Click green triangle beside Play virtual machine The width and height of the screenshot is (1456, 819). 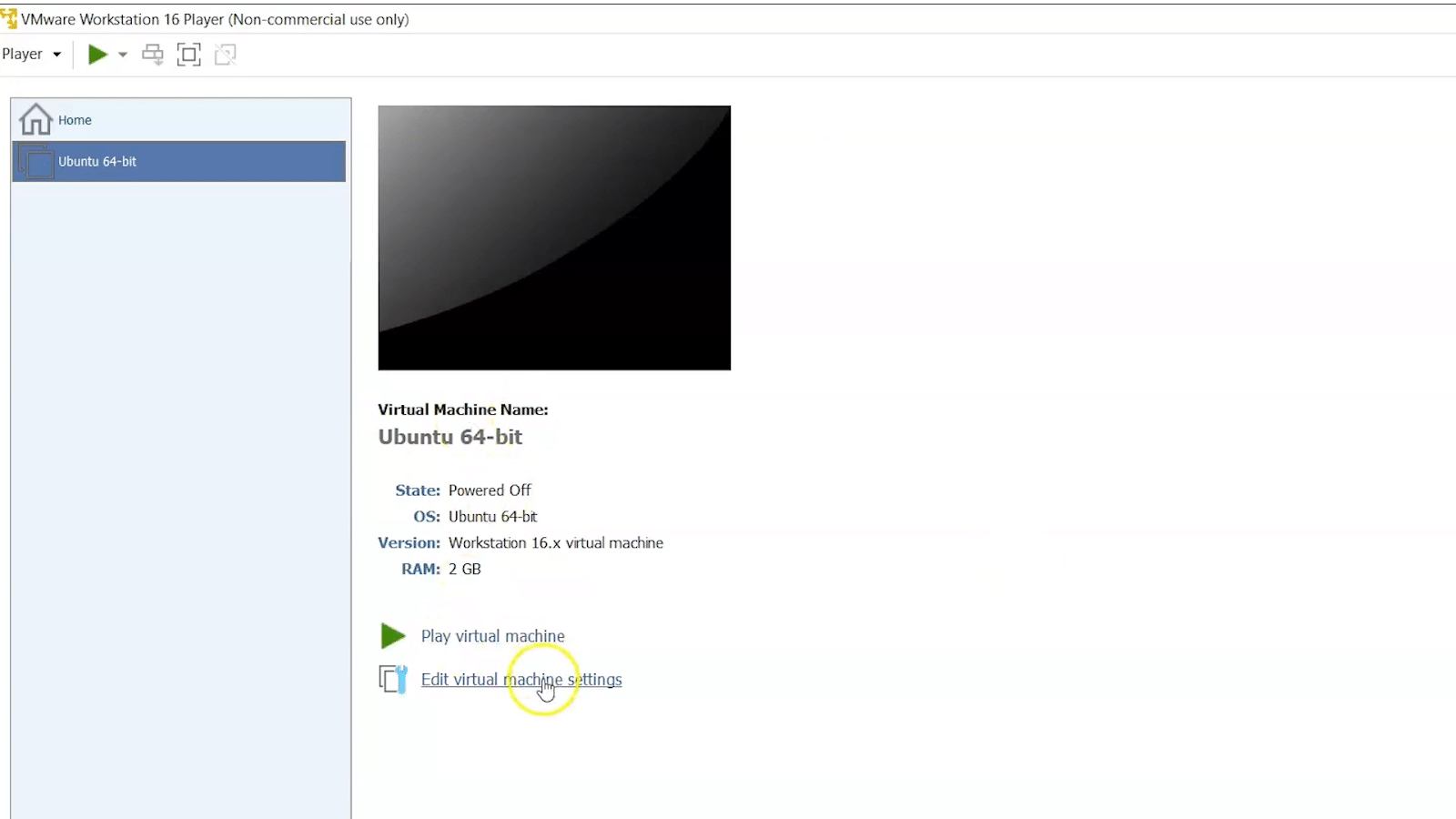coord(392,636)
